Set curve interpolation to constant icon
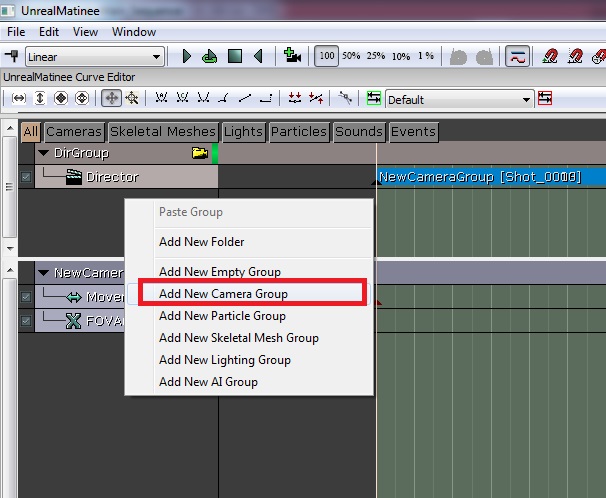The image size is (606, 498). tap(266, 98)
